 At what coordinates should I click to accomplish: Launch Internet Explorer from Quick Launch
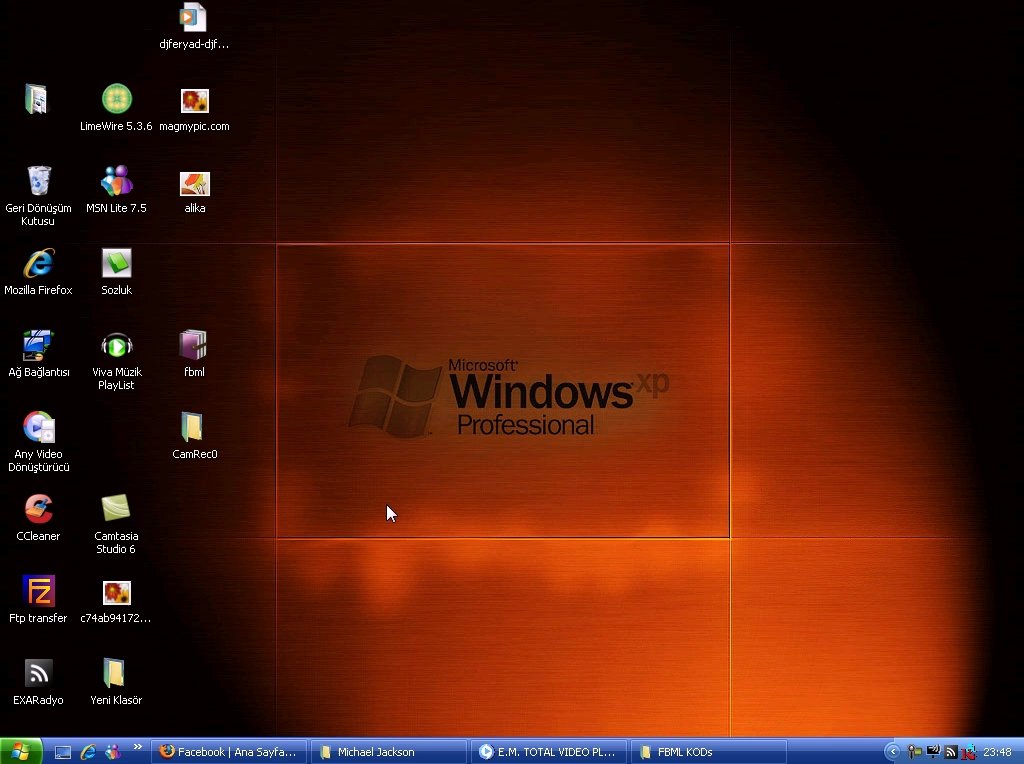tap(88, 752)
